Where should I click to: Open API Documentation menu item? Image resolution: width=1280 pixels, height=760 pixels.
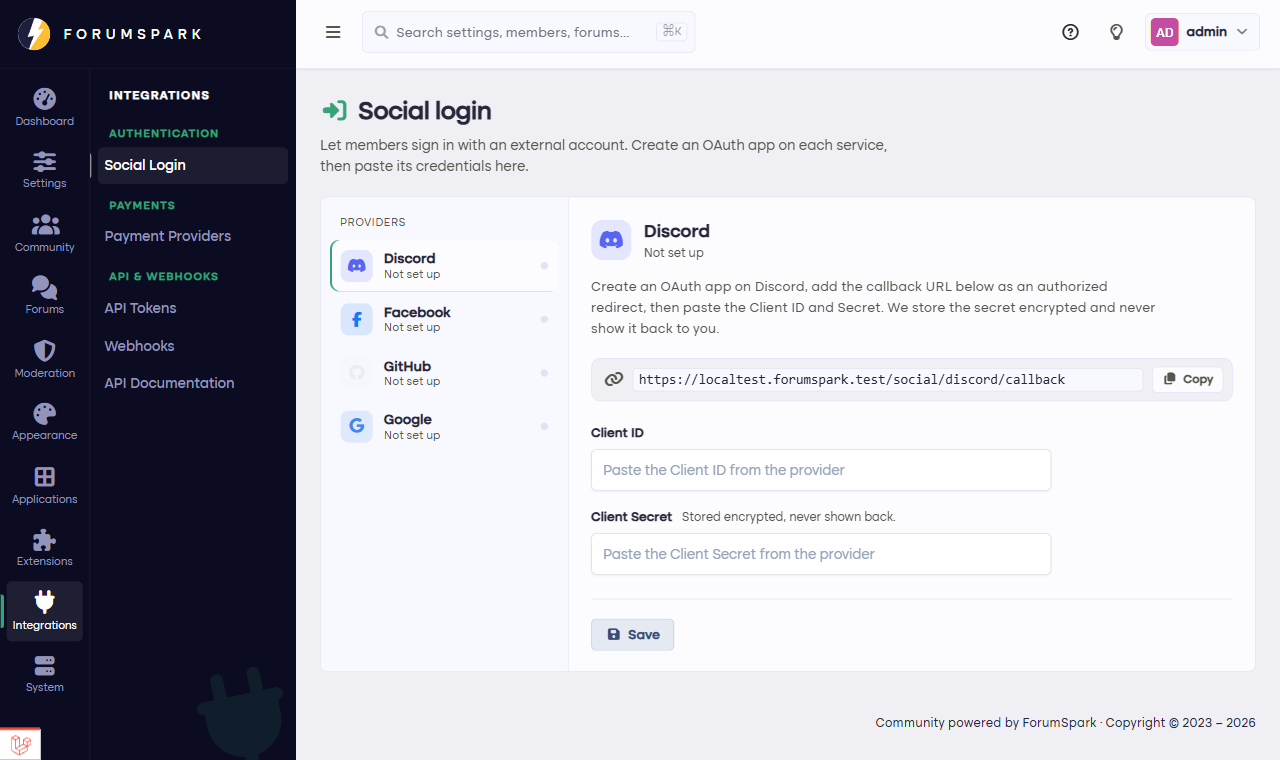pyautogui.click(x=193, y=383)
